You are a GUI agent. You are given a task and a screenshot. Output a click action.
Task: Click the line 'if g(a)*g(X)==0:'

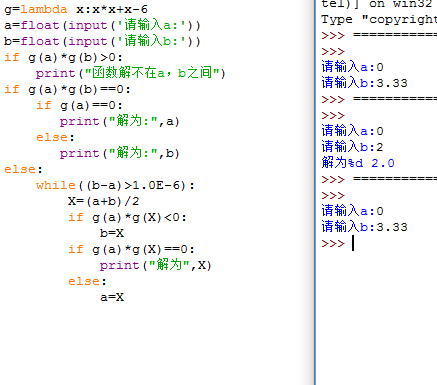click(x=131, y=249)
